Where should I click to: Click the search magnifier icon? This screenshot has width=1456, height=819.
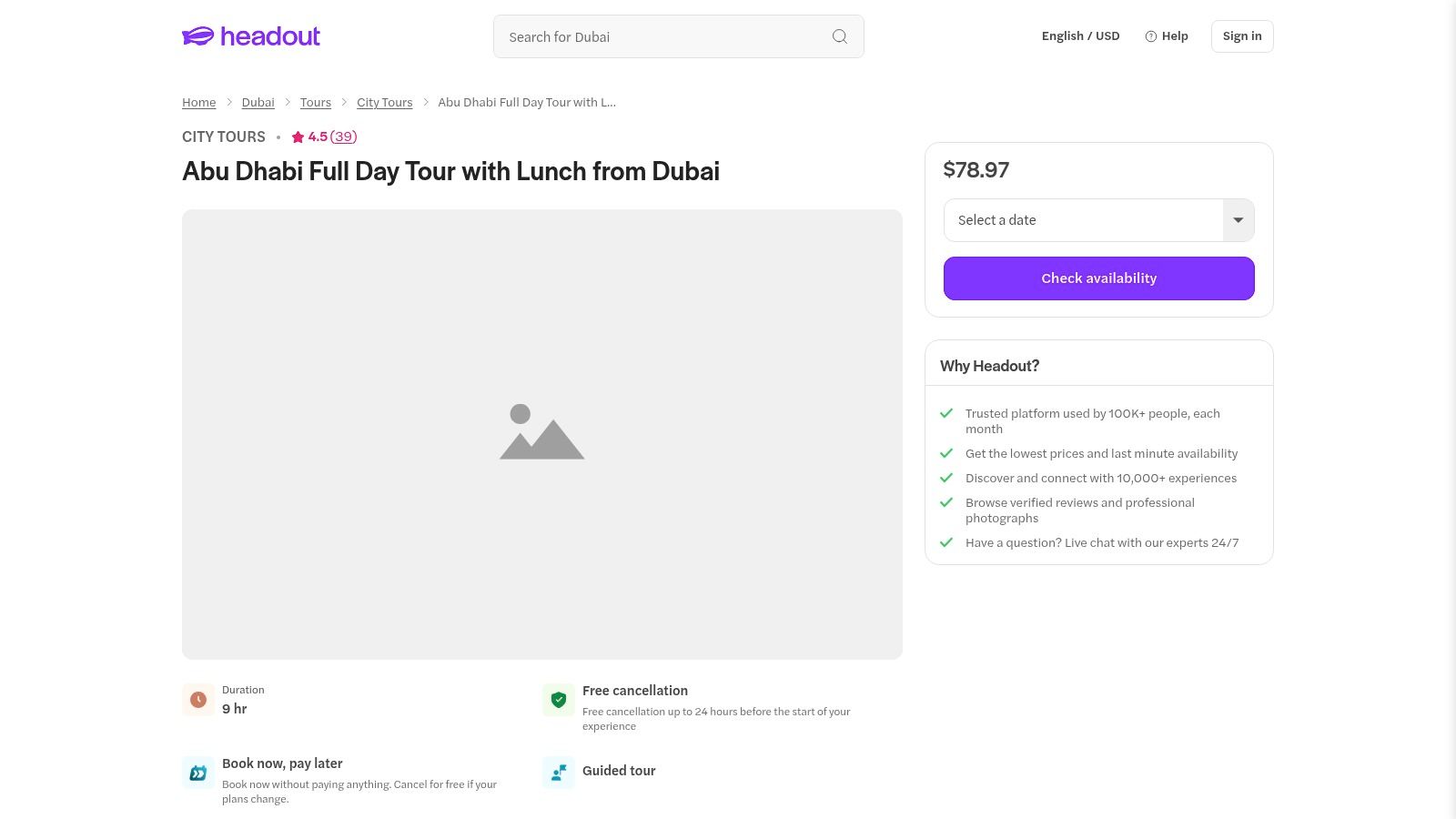pos(839,36)
